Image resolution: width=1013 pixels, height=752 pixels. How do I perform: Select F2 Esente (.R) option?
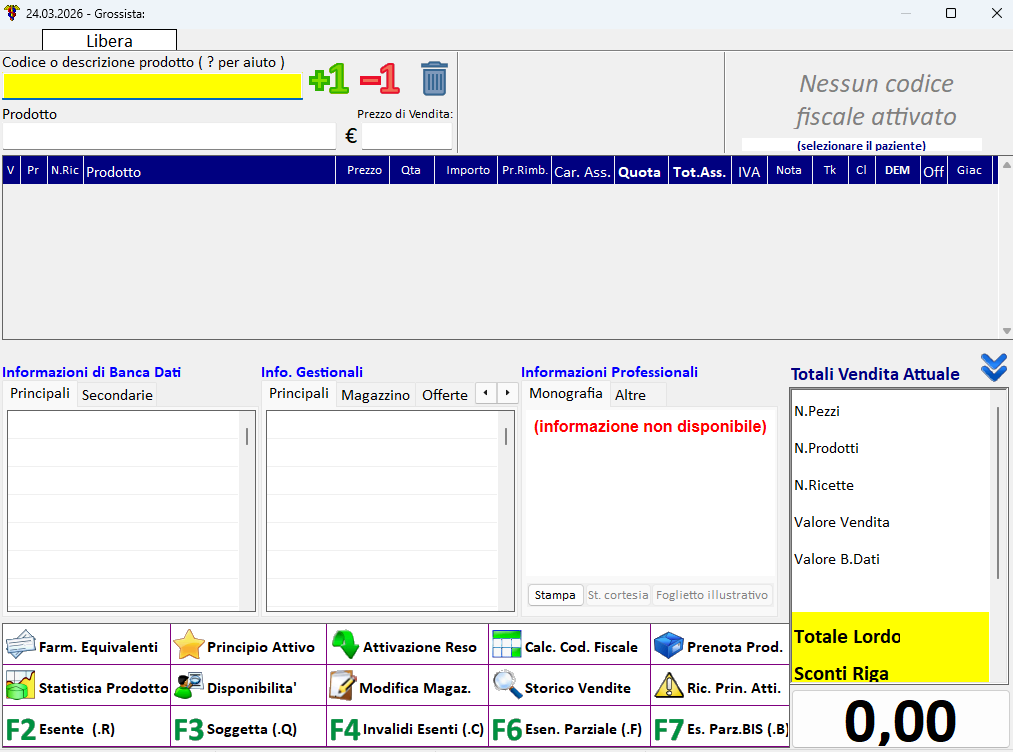[87, 727]
